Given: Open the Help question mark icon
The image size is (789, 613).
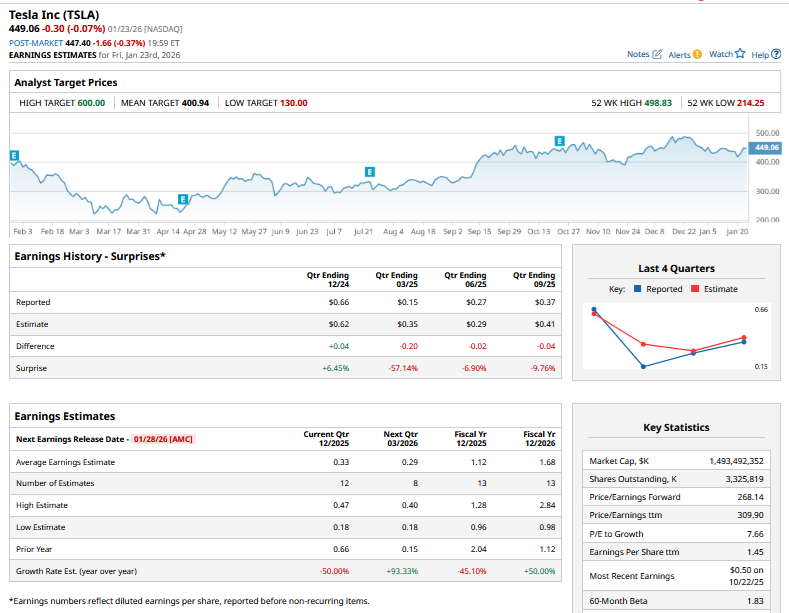Looking at the screenshot, I should point(776,54).
